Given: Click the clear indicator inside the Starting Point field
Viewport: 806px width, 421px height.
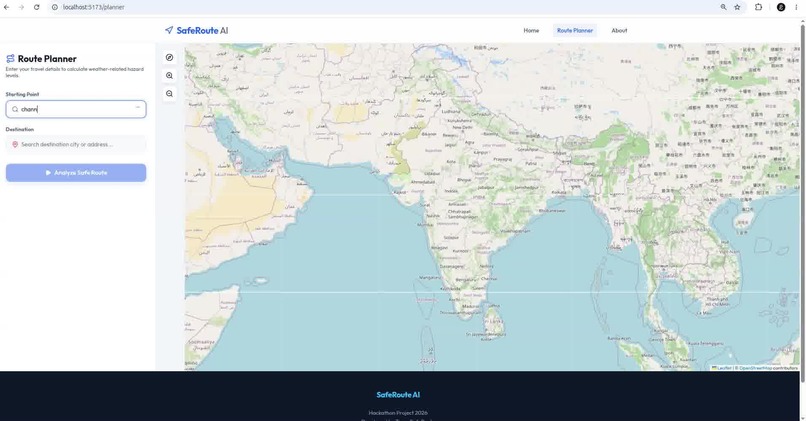Looking at the screenshot, I should pyautogui.click(x=138, y=108).
